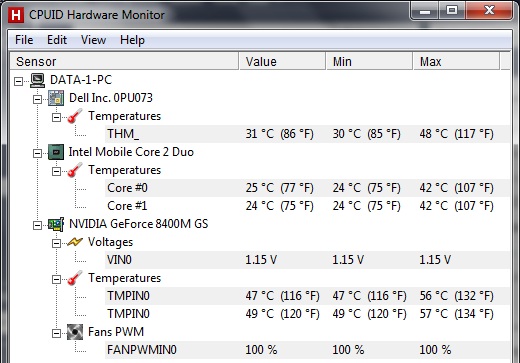This screenshot has width=520, height=363.
Task: Click thermometer icon under NVIDIA GeForce 8400M GS
Action: pos(75,278)
